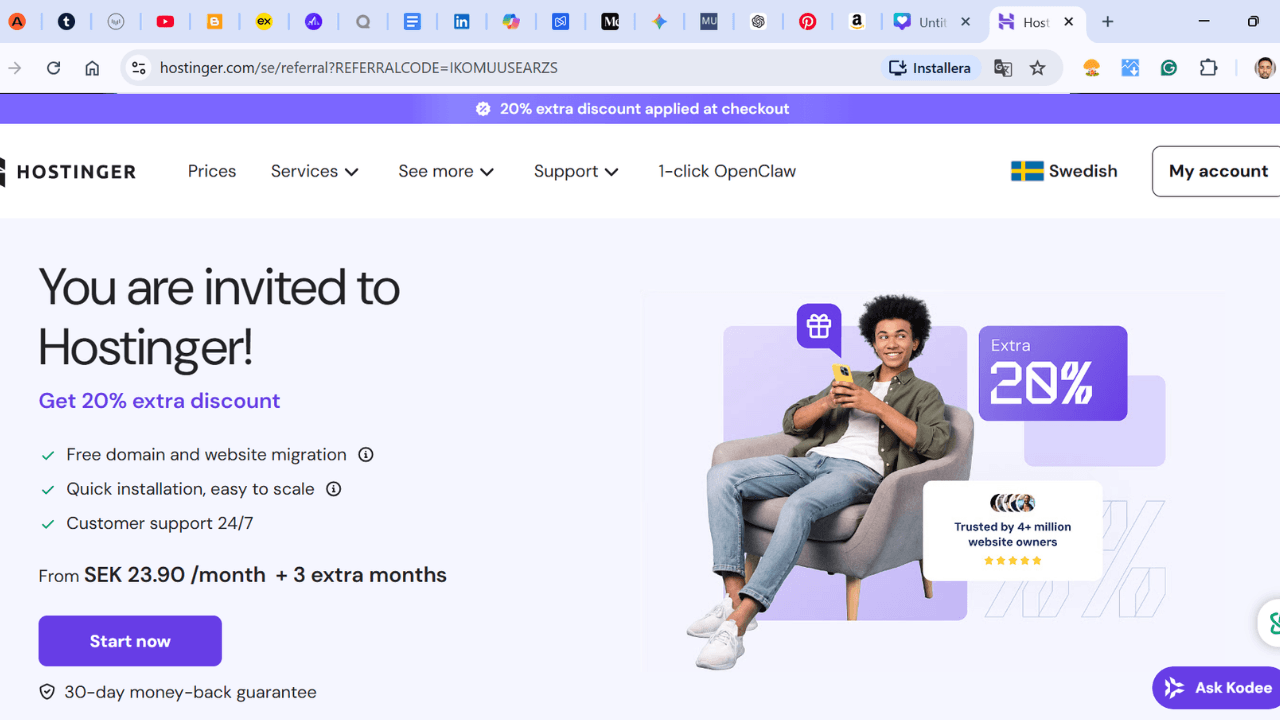Open the ChatGPT bookmark
Image resolution: width=1280 pixels, height=720 pixels.
tap(759, 21)
